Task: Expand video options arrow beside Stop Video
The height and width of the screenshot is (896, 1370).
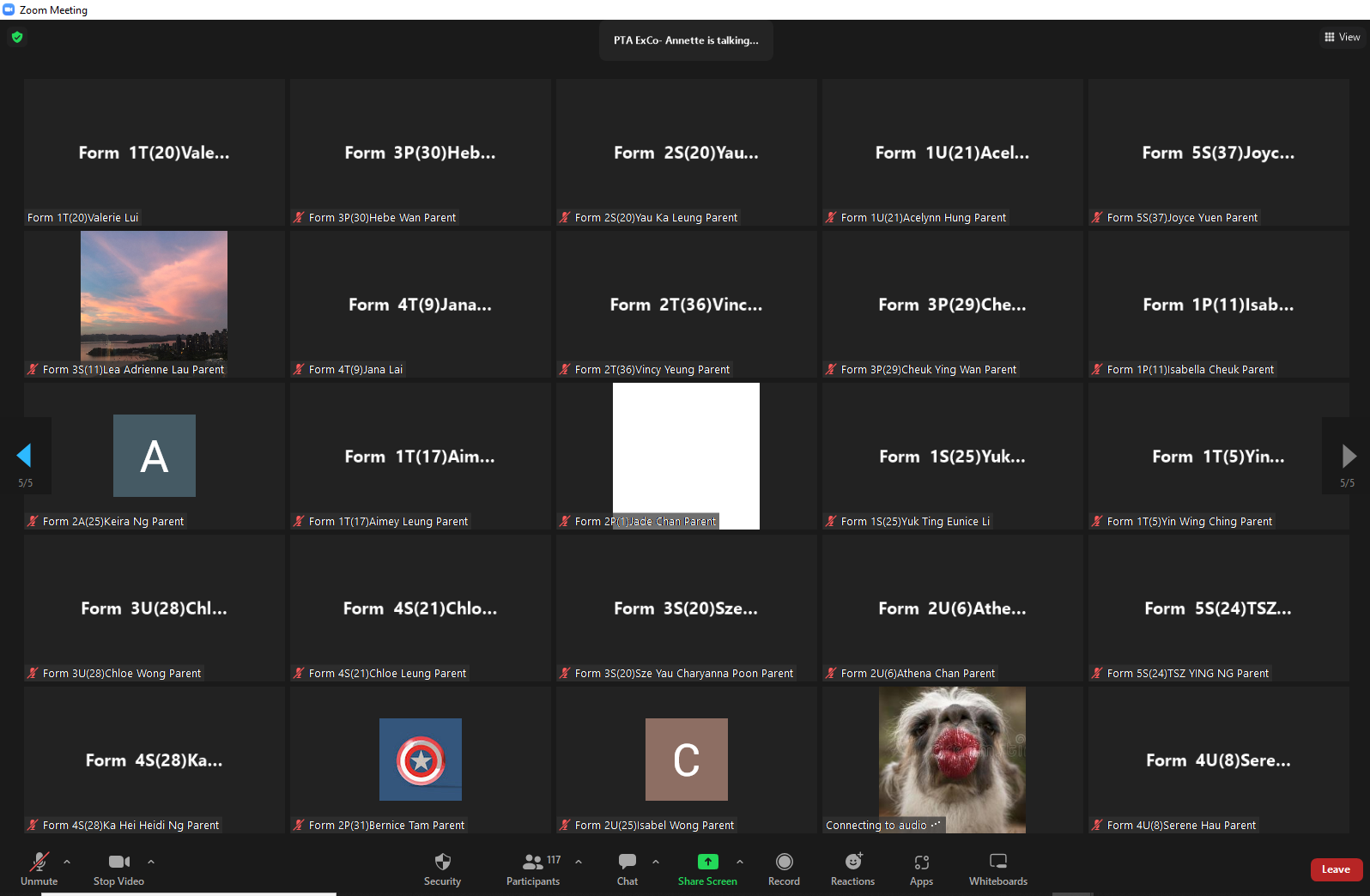Action: (151, 862)
